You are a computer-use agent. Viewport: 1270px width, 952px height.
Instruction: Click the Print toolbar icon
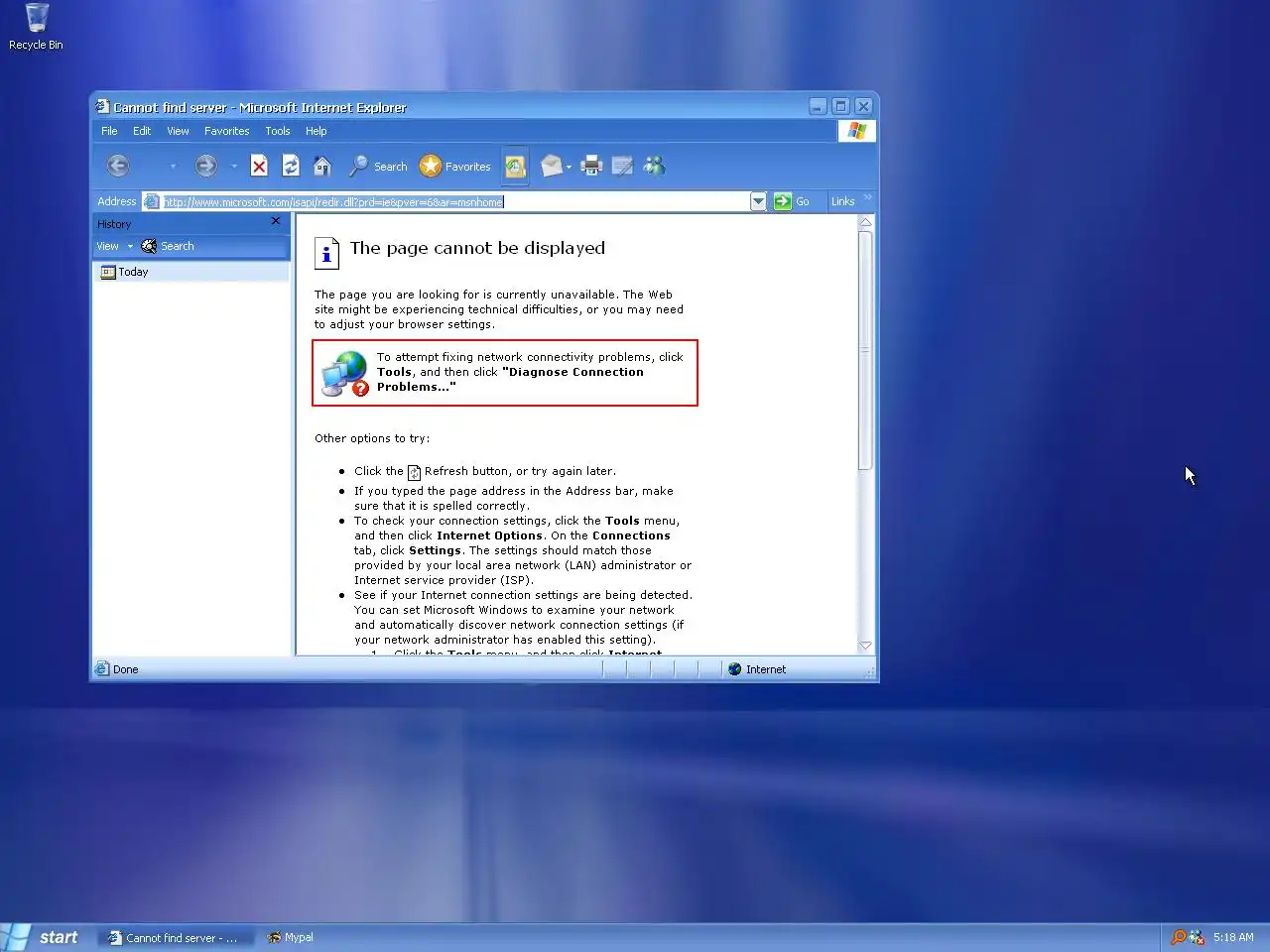(591, 166)
